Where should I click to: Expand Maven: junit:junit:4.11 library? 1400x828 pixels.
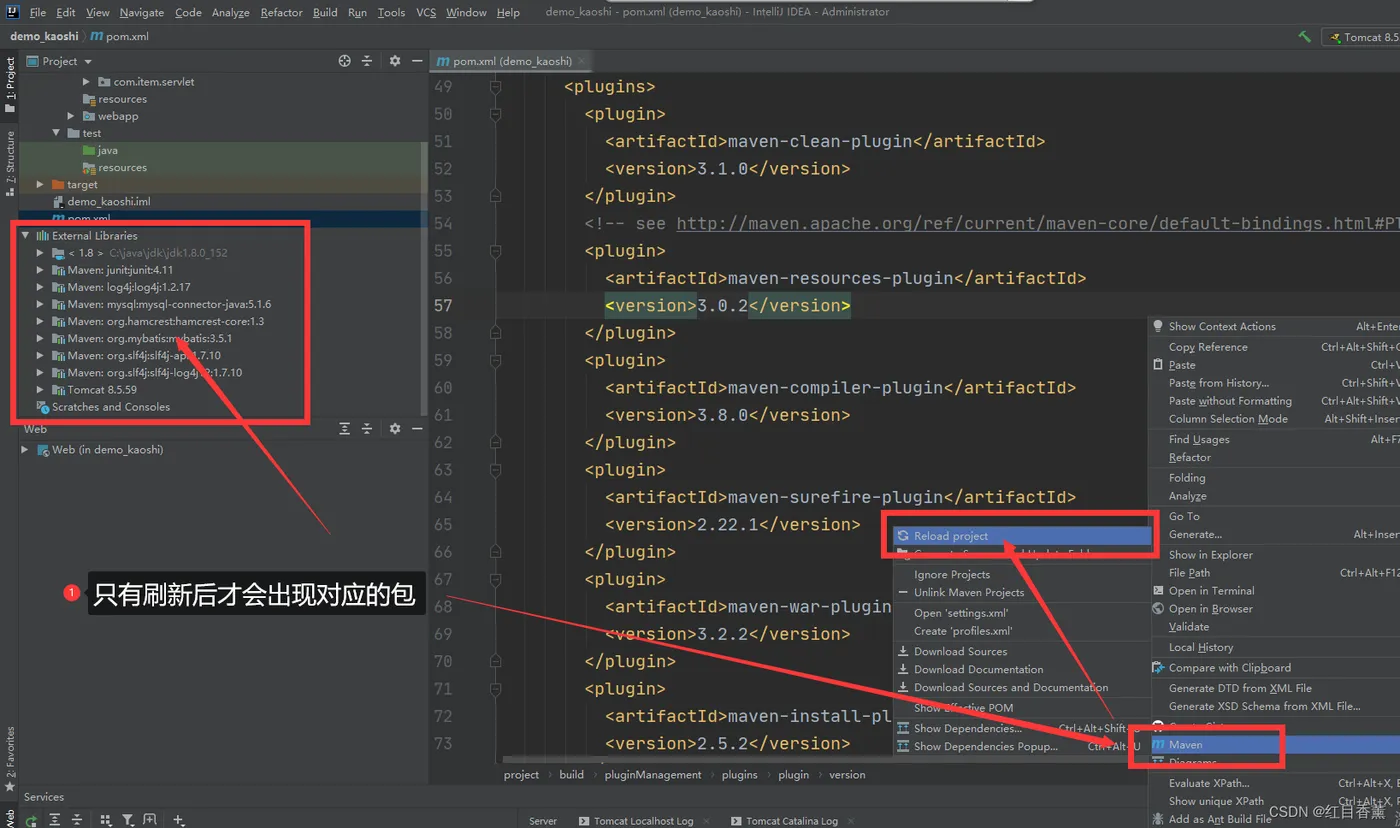point(40,270)
